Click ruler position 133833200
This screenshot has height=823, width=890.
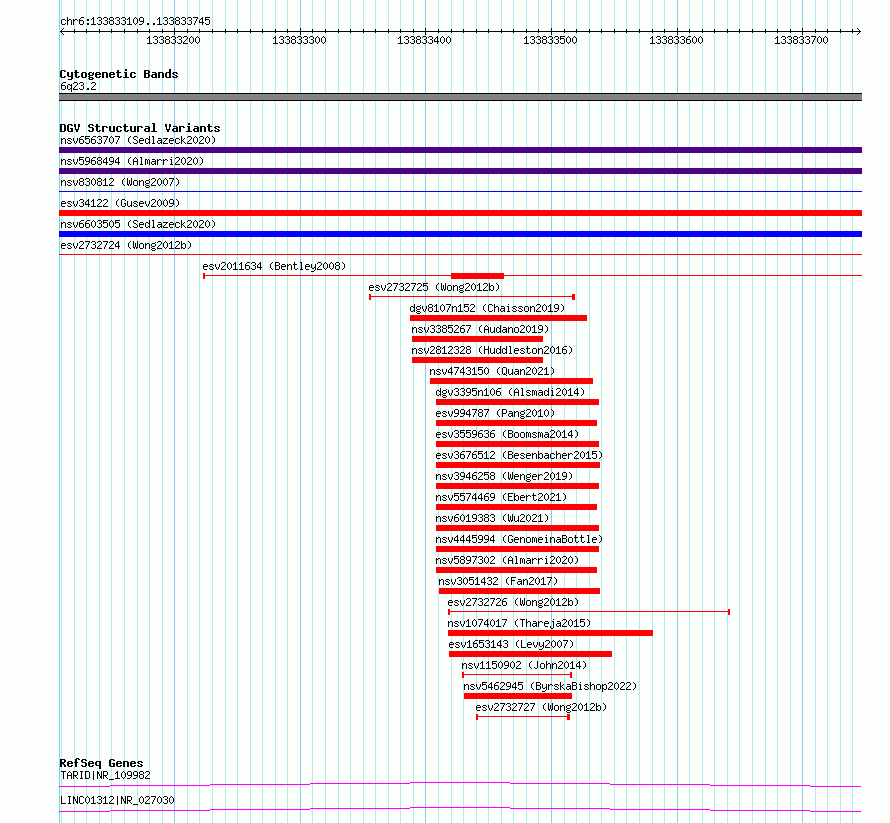tap(173, 40)
